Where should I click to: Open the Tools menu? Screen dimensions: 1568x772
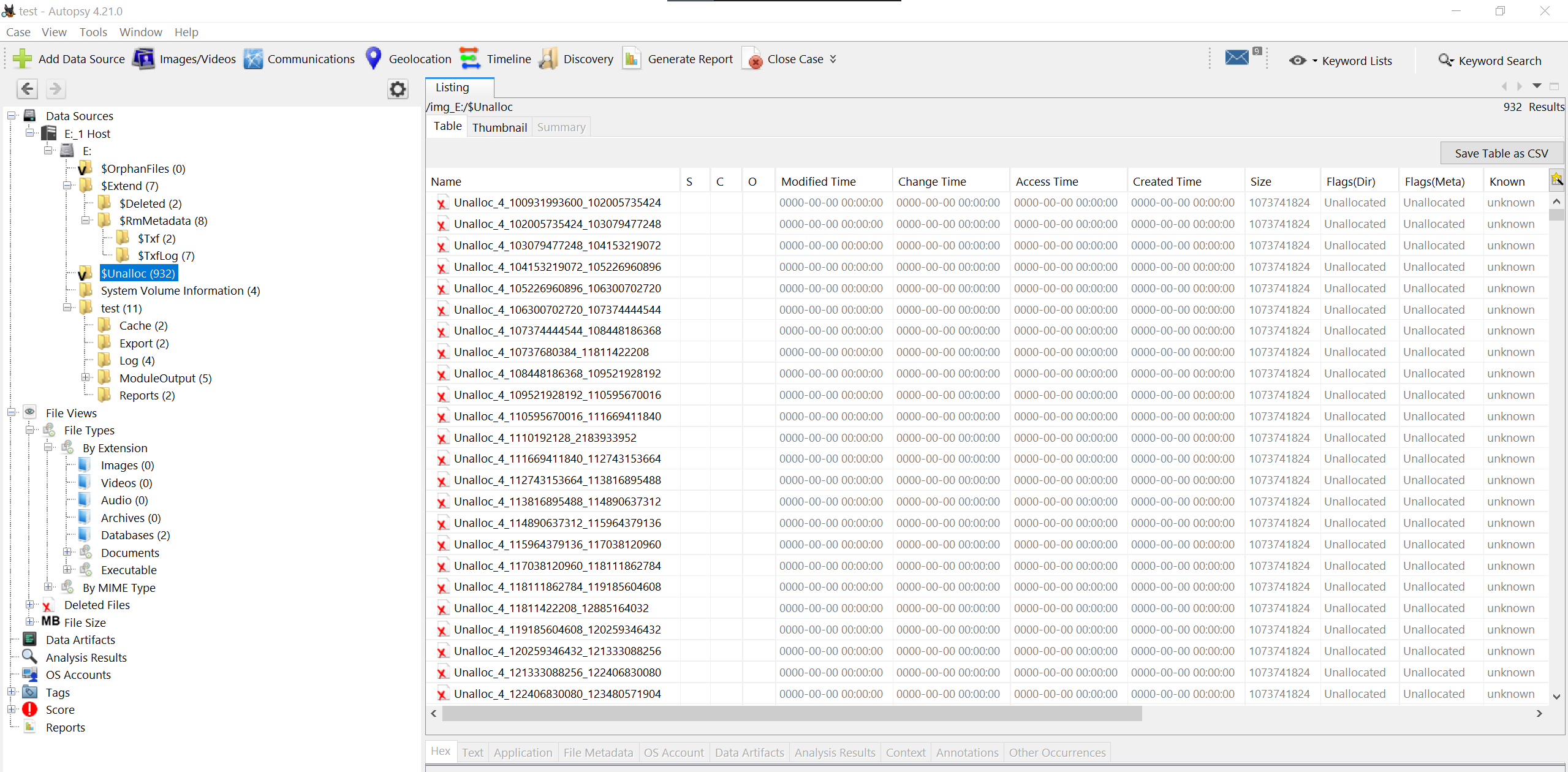(x=93, y=32)
